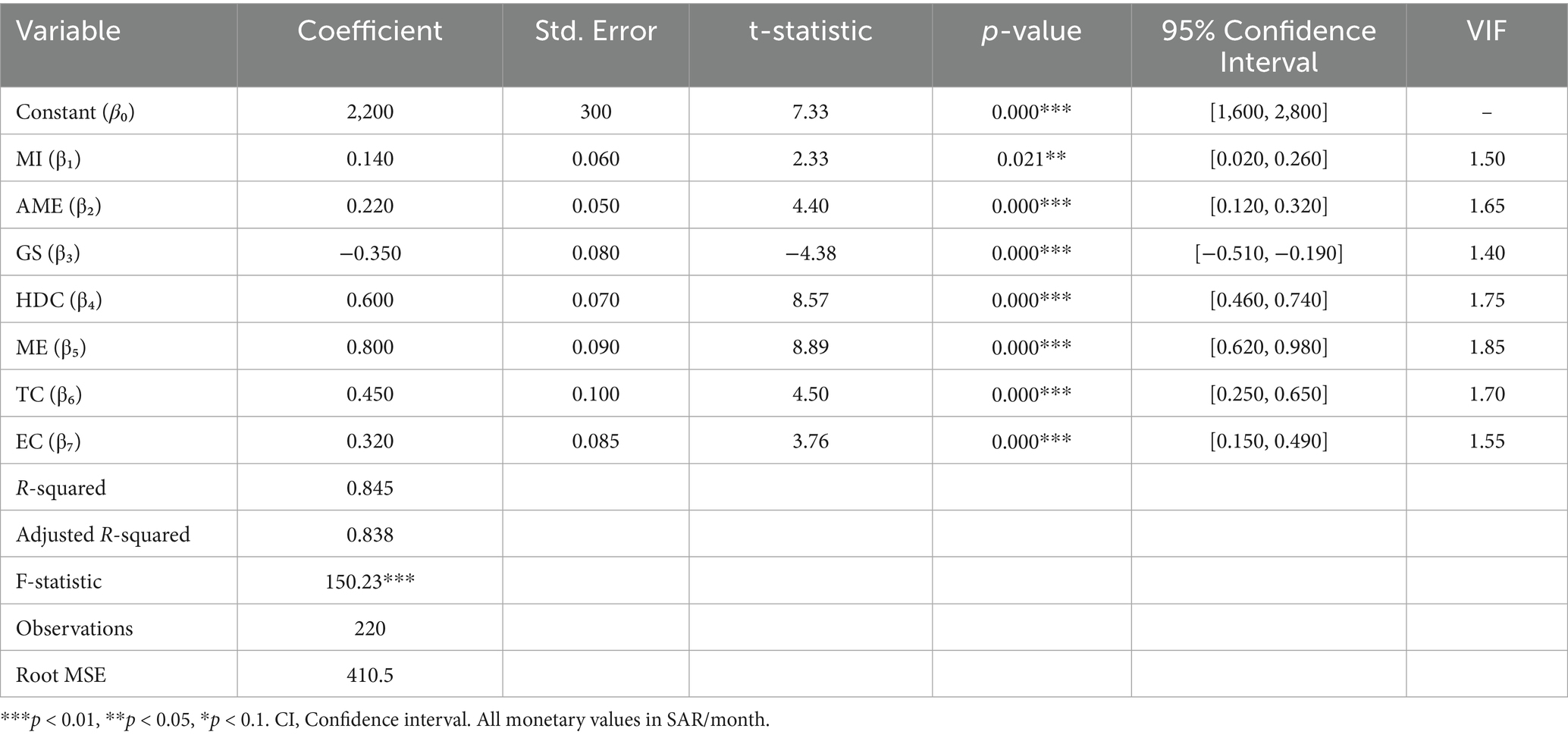
Task: Select the Coefficient column header
Action: tap(370, 31)
